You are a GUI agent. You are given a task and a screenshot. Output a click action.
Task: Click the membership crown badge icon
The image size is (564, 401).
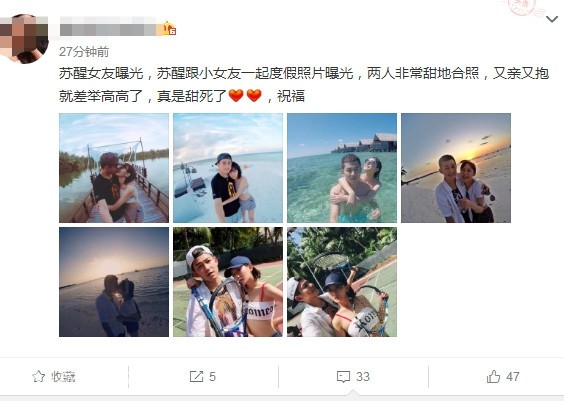pos(169,29)
